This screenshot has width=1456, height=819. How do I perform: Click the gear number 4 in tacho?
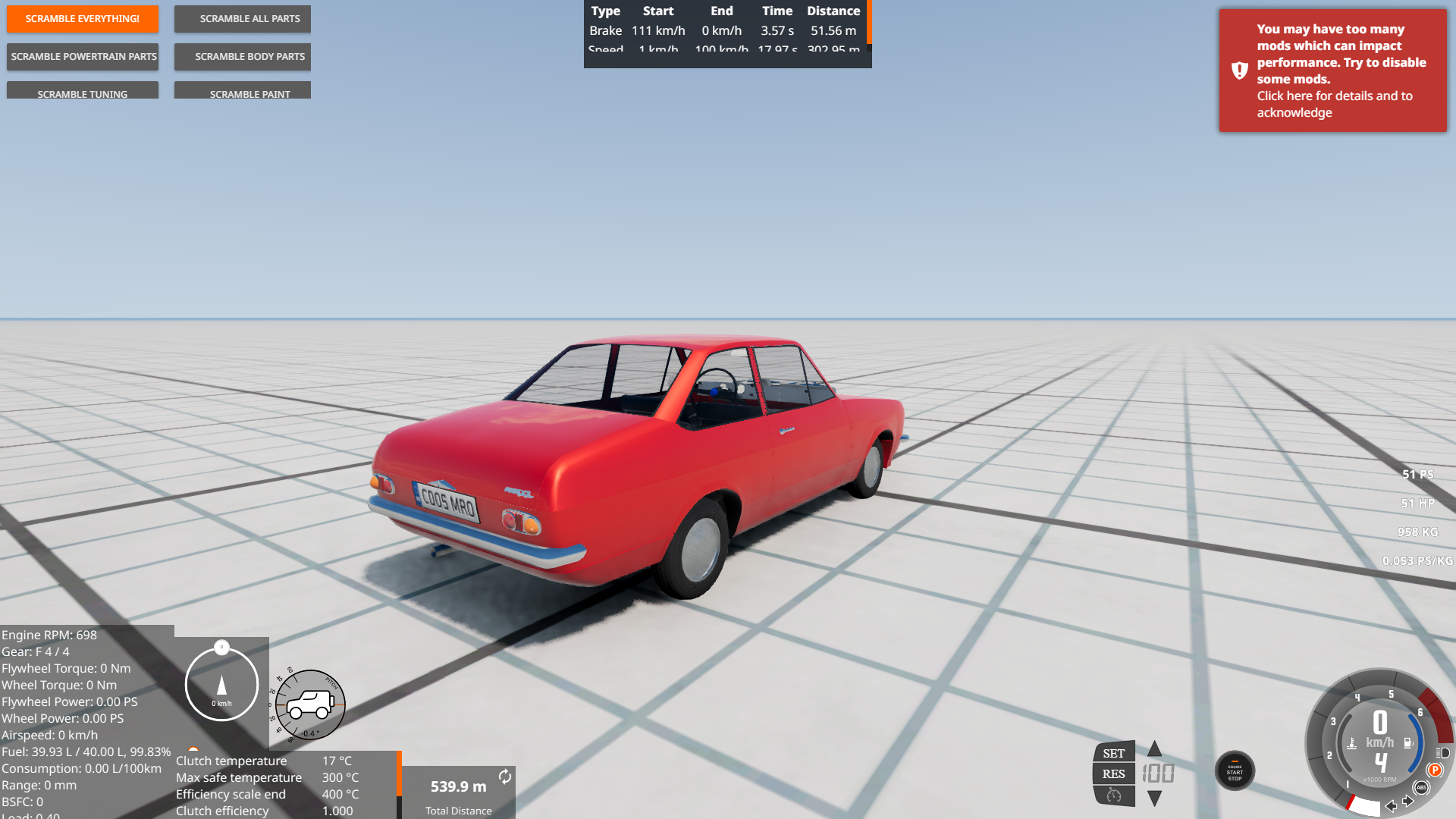[1381, 763]
